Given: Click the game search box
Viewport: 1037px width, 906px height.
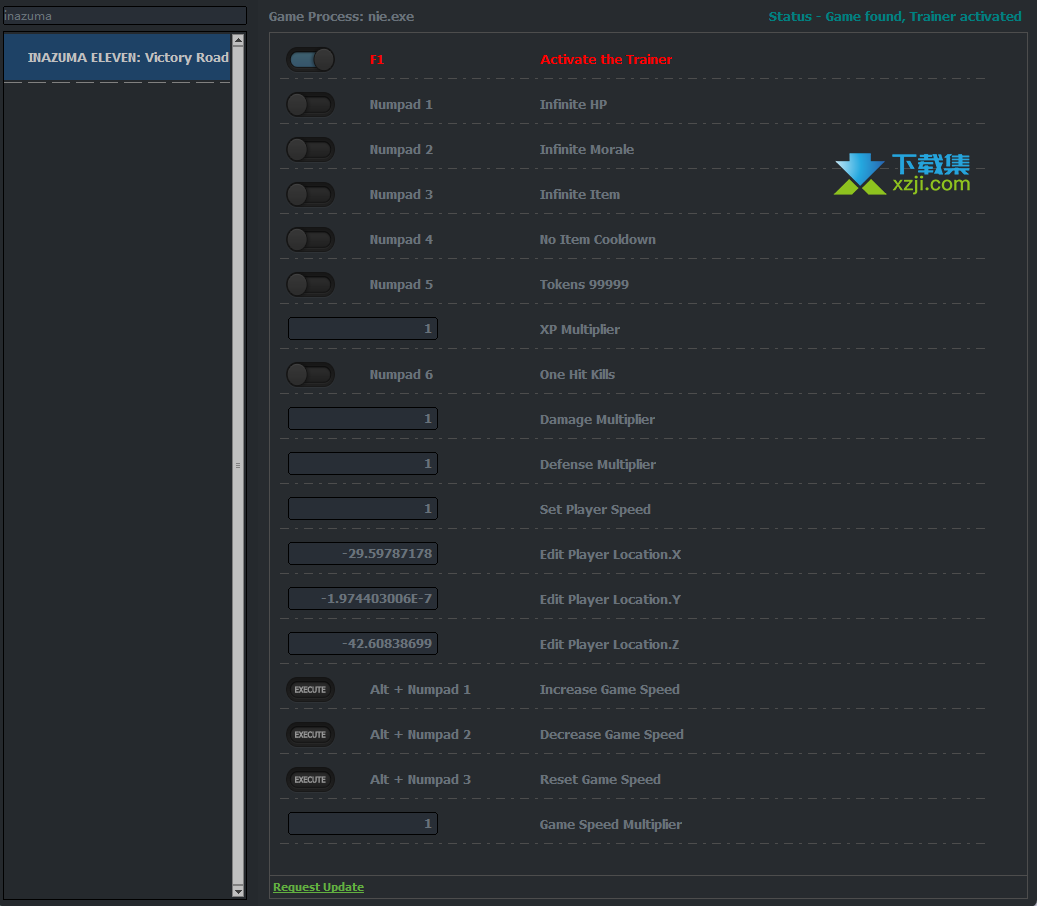Looking at the screenshot, I should (x=124, y=16).
